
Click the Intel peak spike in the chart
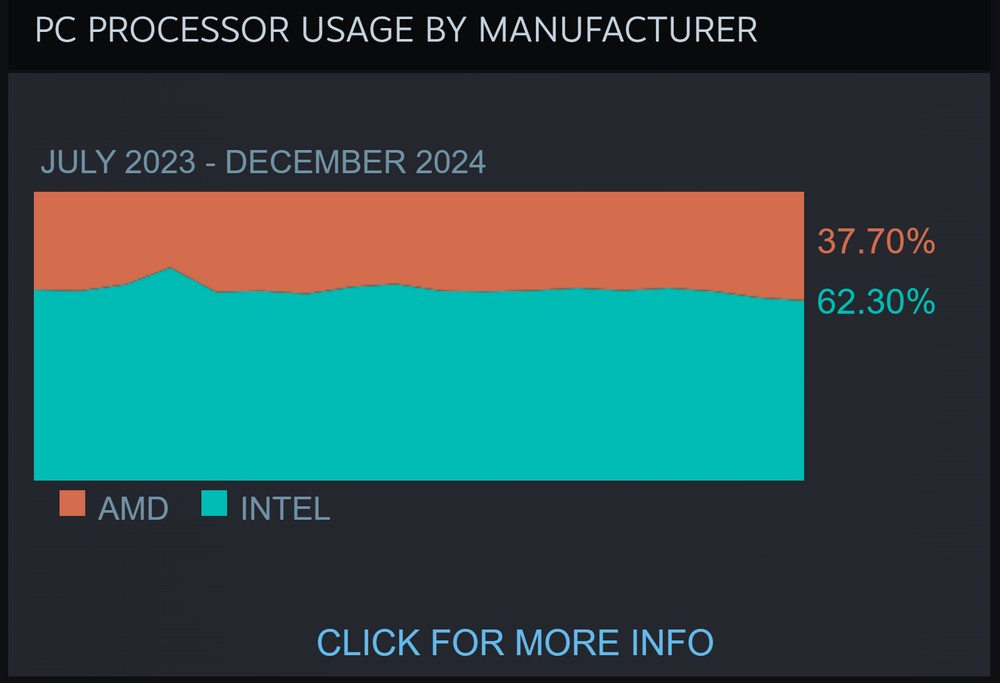click(x=170, y=268)
